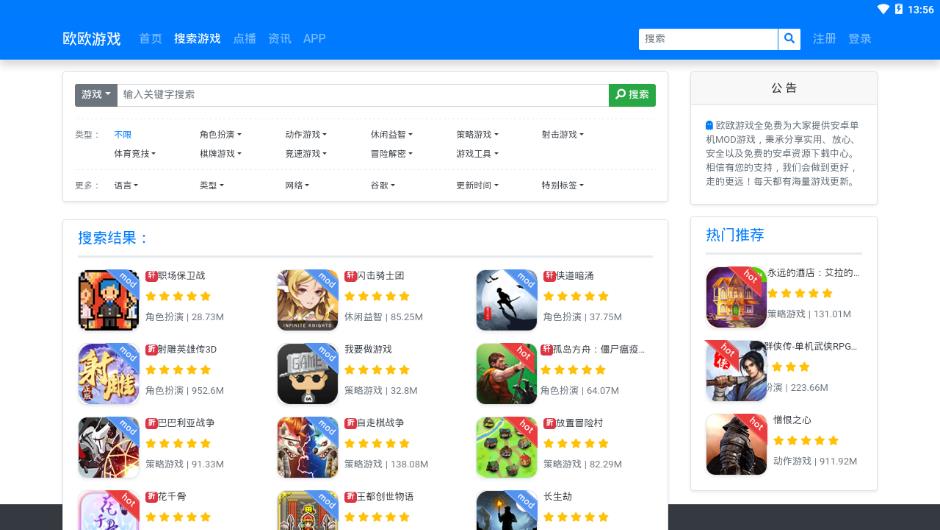Screen dimensions: 940x530
Task: Select the 不限 type filter
Action: [123, 135]
